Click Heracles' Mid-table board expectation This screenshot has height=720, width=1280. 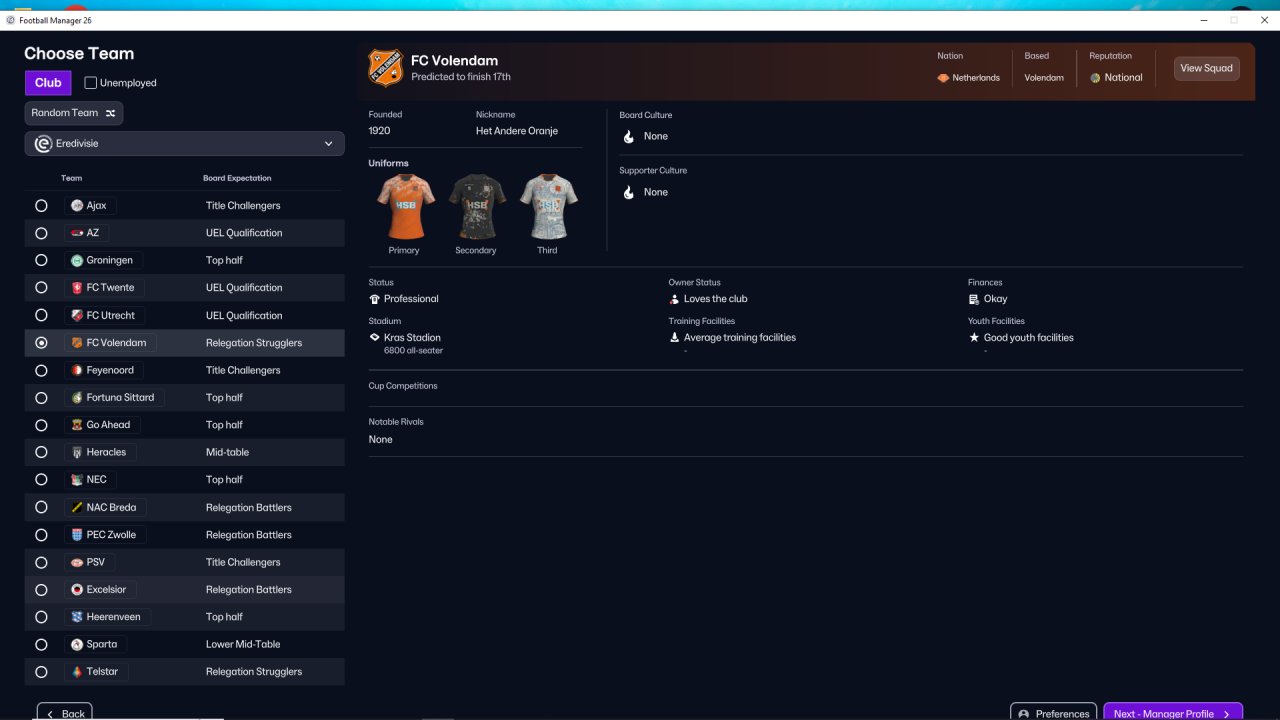coord(228,452)
